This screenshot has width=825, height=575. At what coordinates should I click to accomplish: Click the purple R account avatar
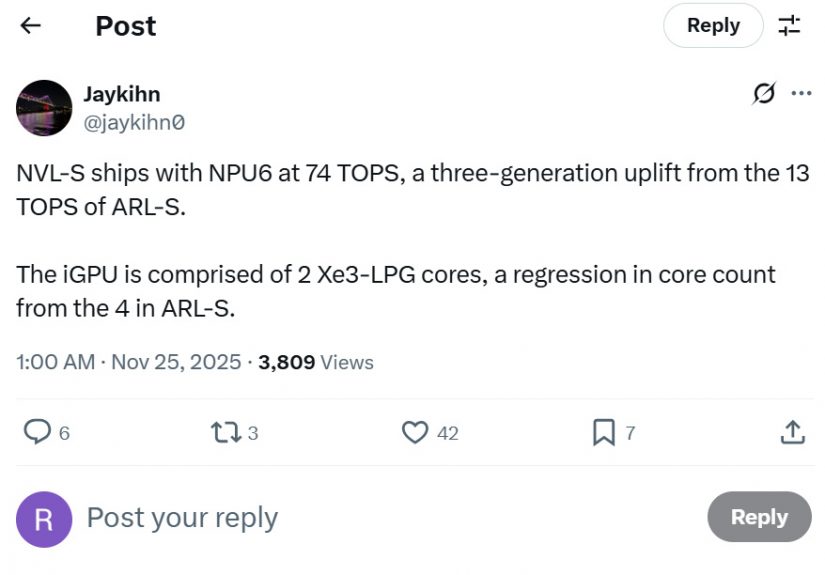44,518
